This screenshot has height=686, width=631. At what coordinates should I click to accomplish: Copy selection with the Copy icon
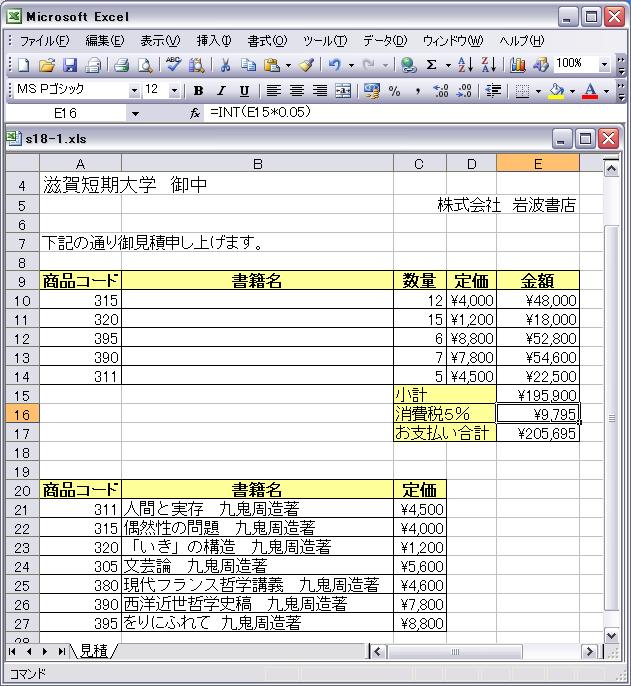pyautogui.click(x=249, y=66)
